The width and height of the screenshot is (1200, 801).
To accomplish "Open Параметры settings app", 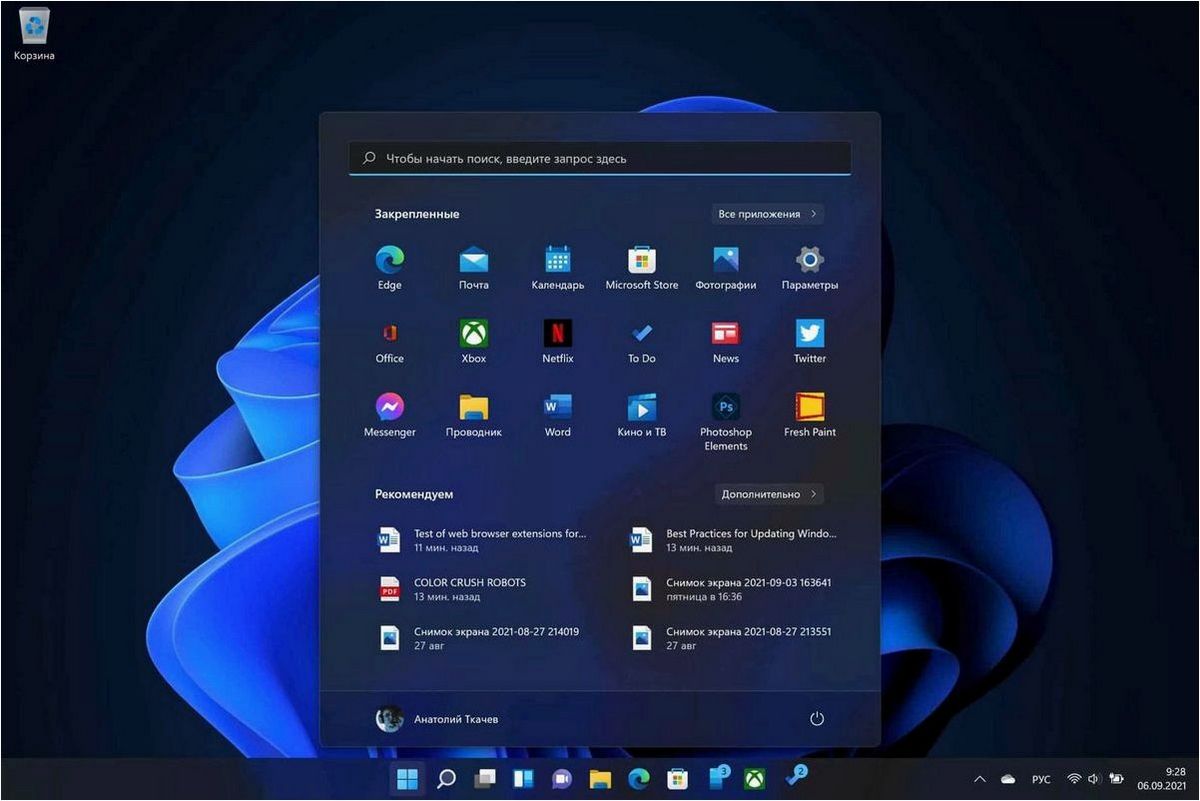I will [810, 269].
